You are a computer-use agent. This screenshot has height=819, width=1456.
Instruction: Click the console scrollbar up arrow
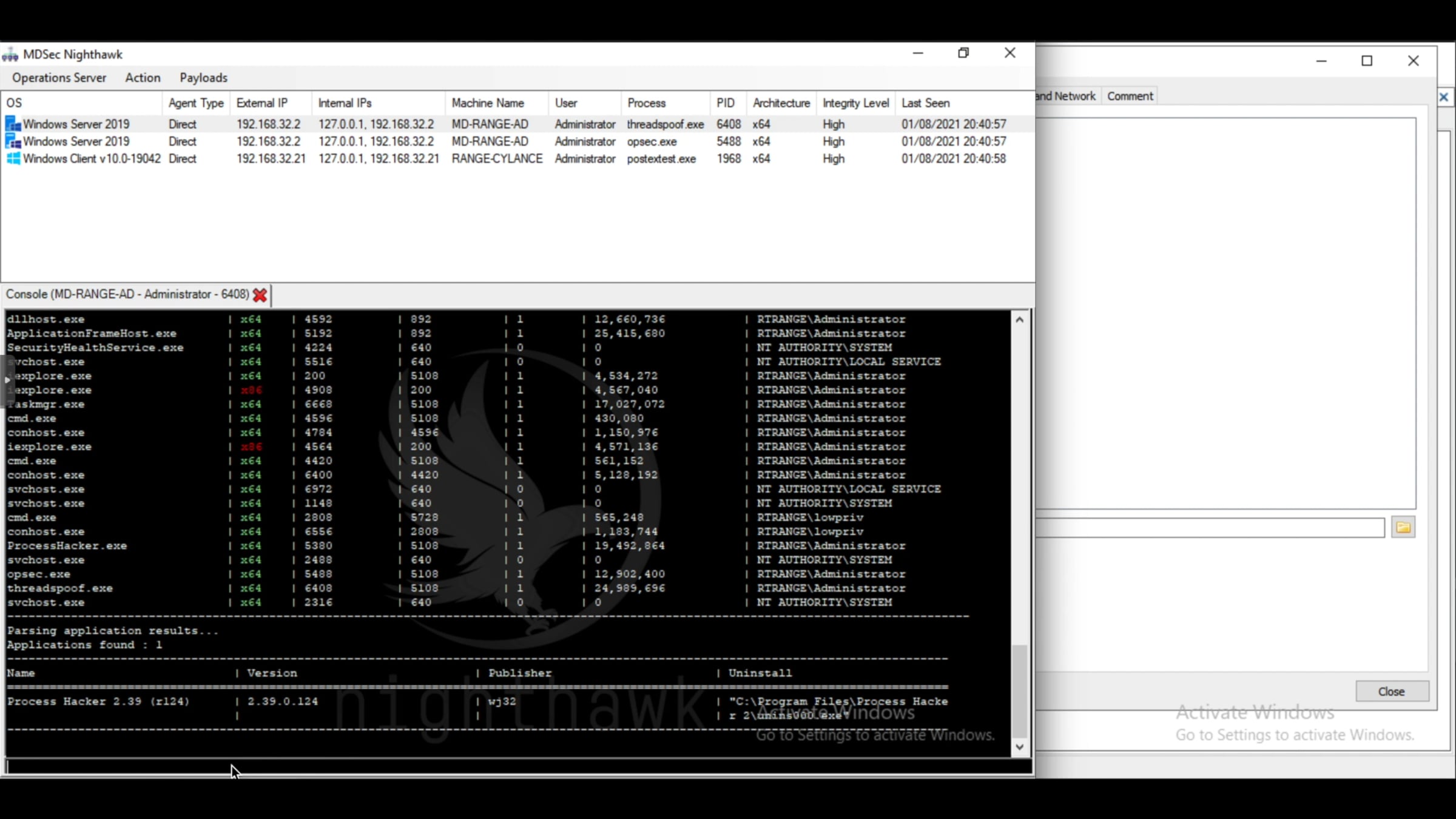pyautogui.click(x=1019, y=320)
